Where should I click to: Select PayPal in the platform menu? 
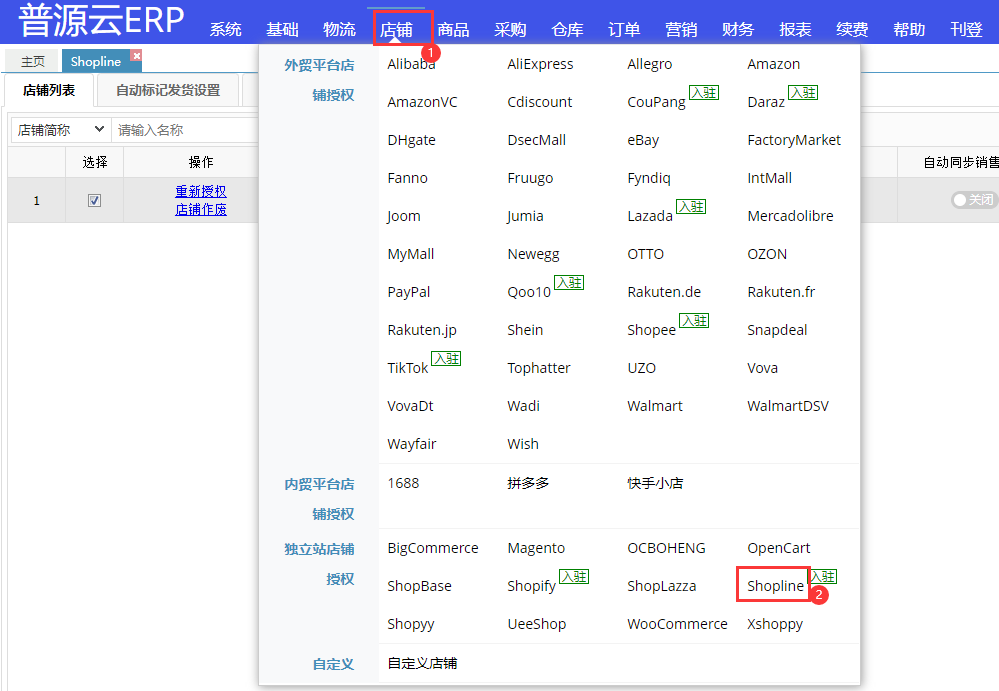(x=408, y=292)
